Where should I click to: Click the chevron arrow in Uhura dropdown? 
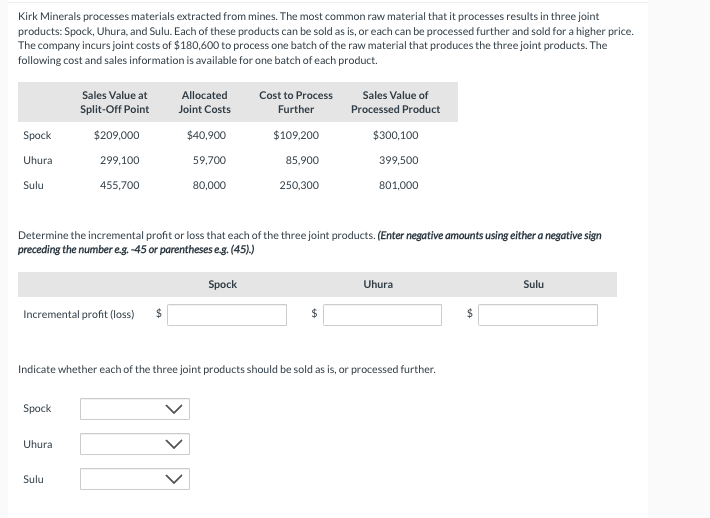[x=174, y=444]
